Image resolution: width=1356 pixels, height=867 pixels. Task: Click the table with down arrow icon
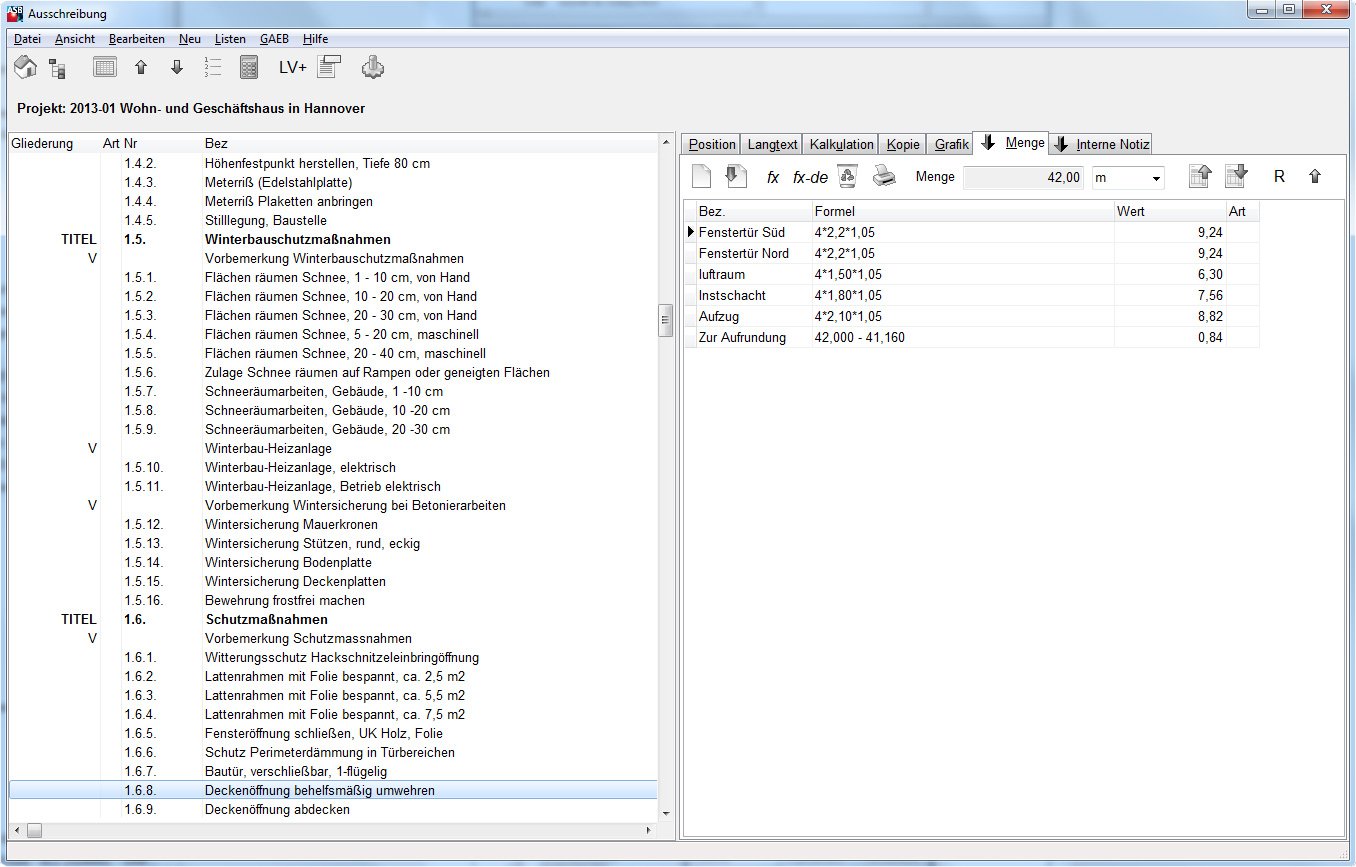point(1237,176)
